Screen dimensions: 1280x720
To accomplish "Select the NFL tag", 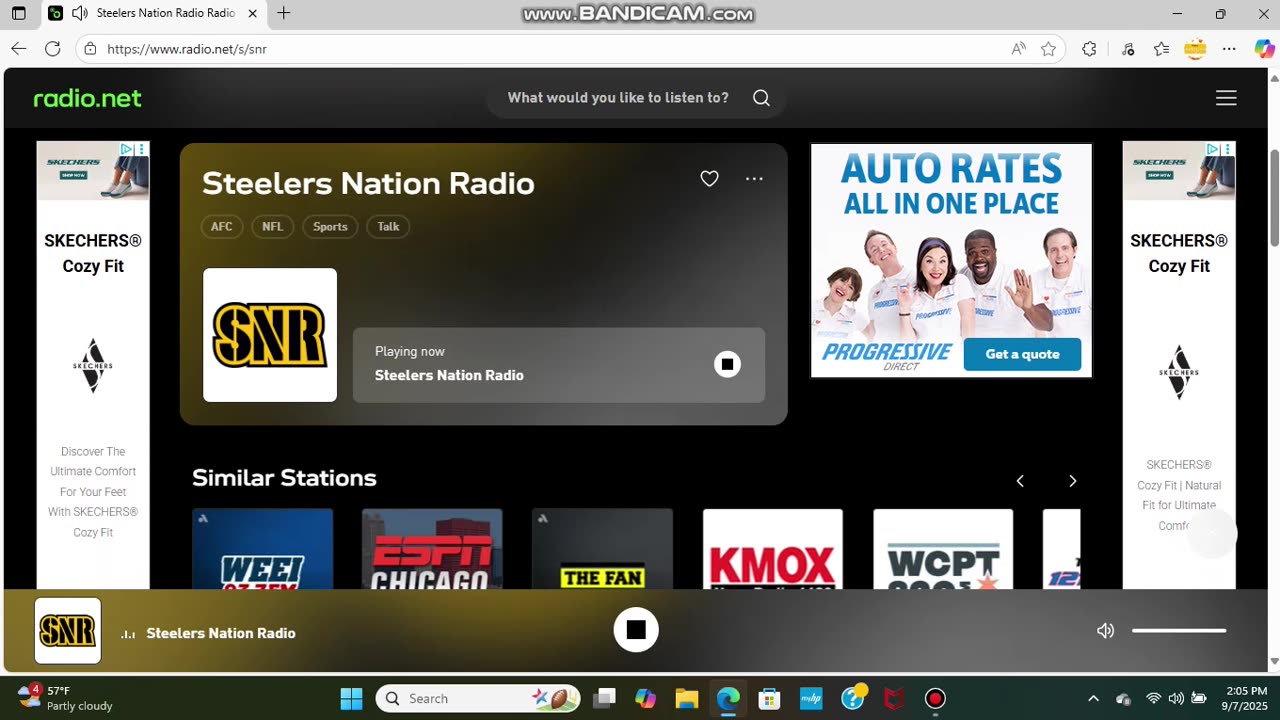I will tap(272, 227).
